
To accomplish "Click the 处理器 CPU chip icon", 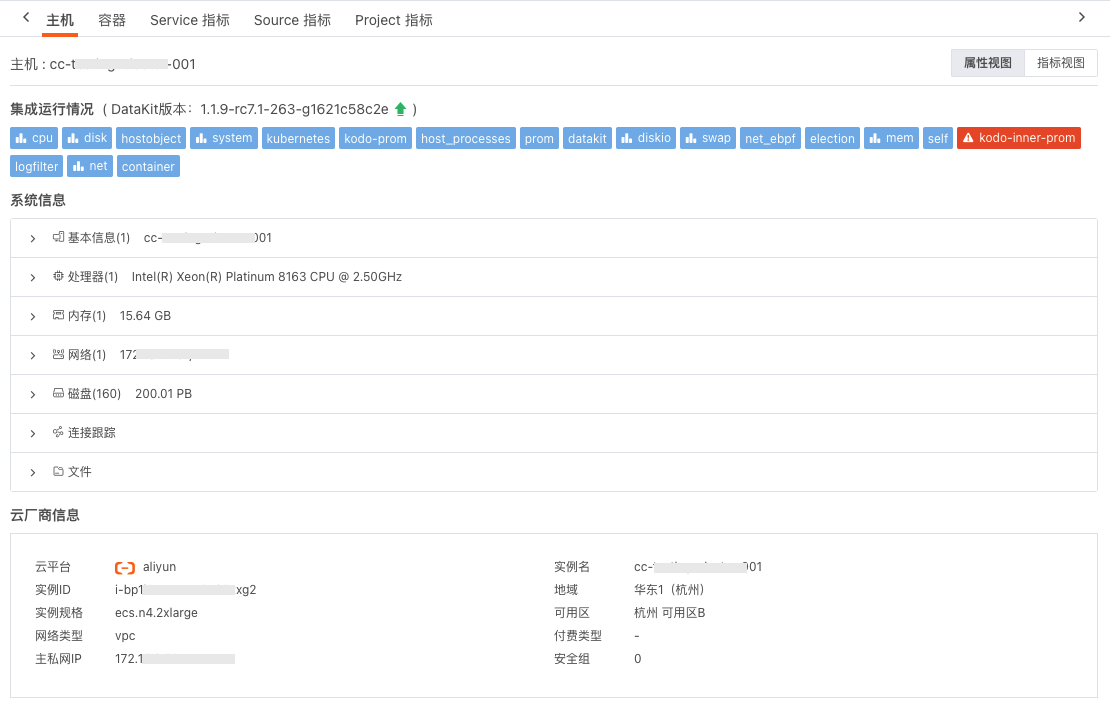I will tap(58, 276).
